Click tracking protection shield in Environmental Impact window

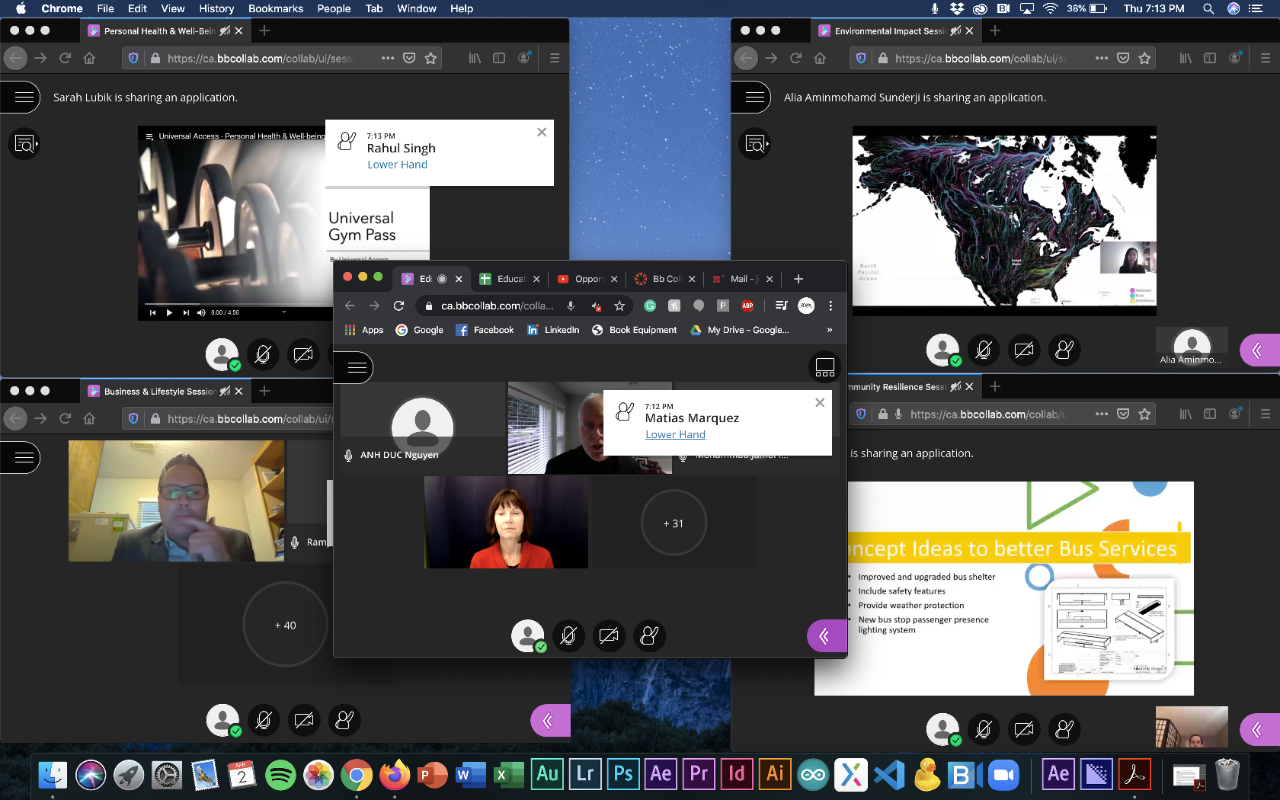[861, 59]
